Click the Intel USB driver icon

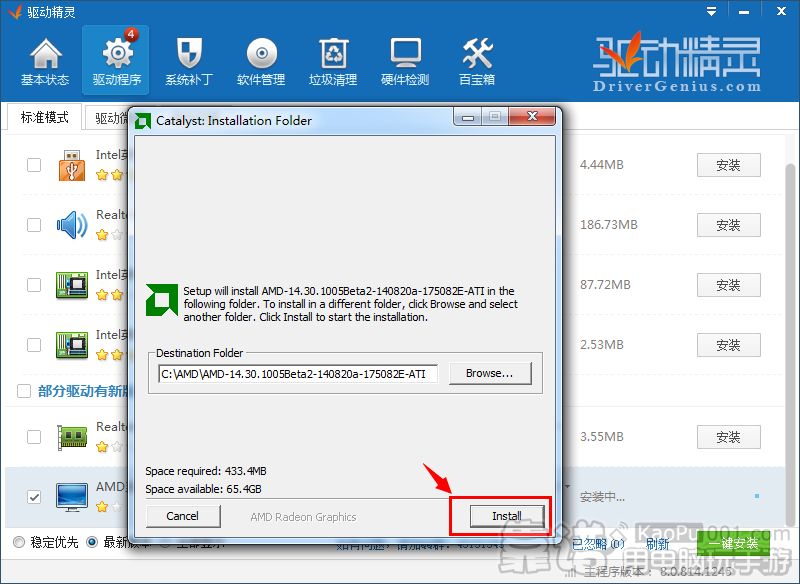point(71,165)
